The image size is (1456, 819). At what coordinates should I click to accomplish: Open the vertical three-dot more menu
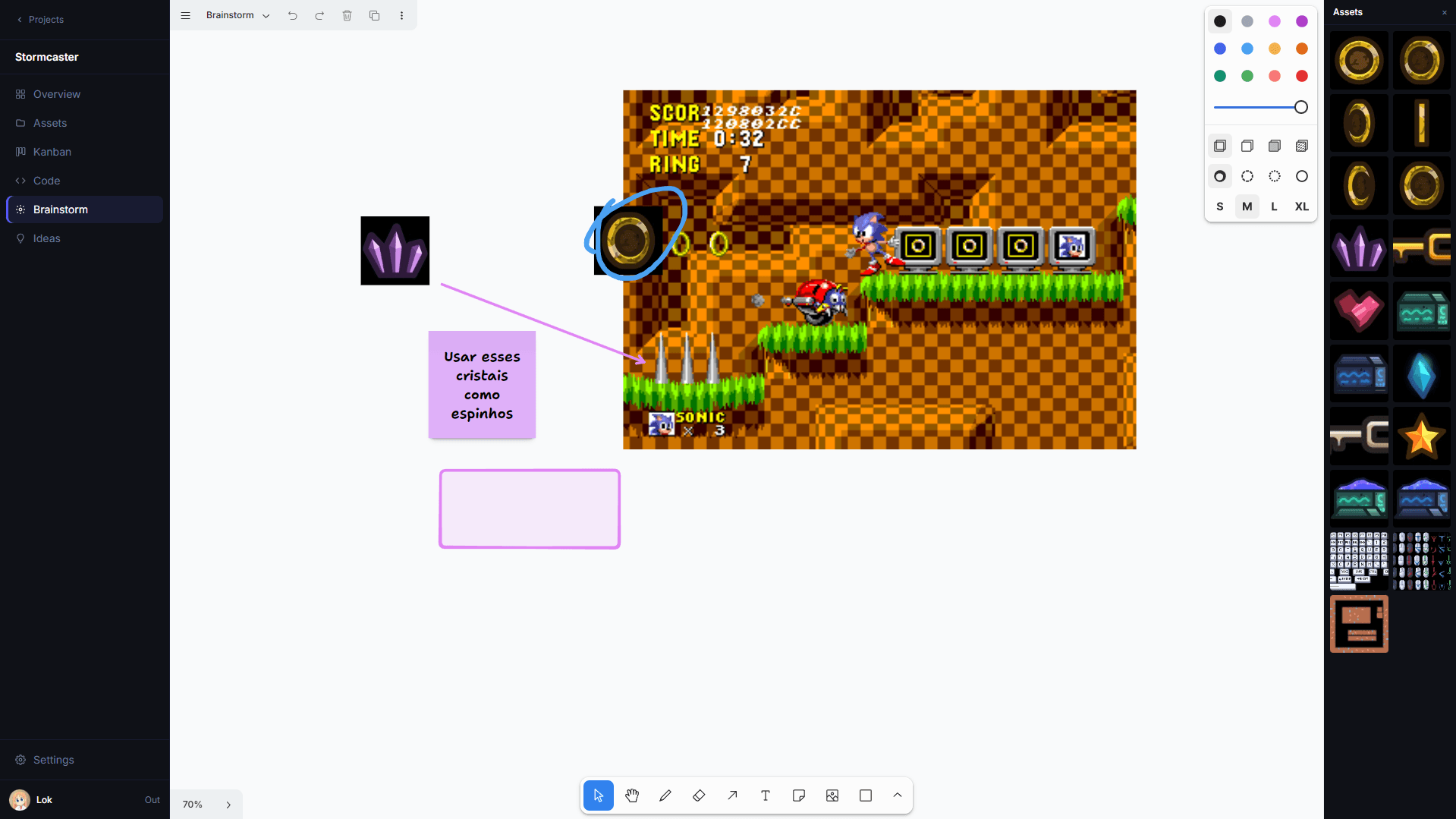[x=402, y=15]
